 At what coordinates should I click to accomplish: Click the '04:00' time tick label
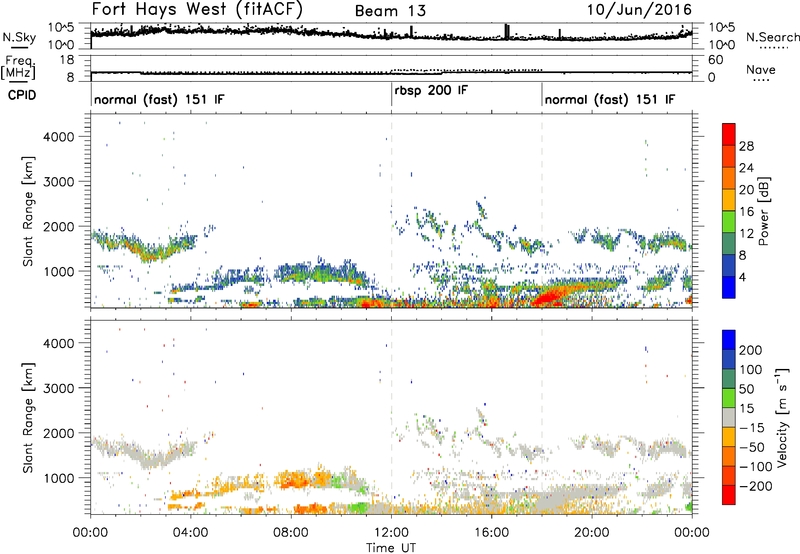click(x=191, y=533)
